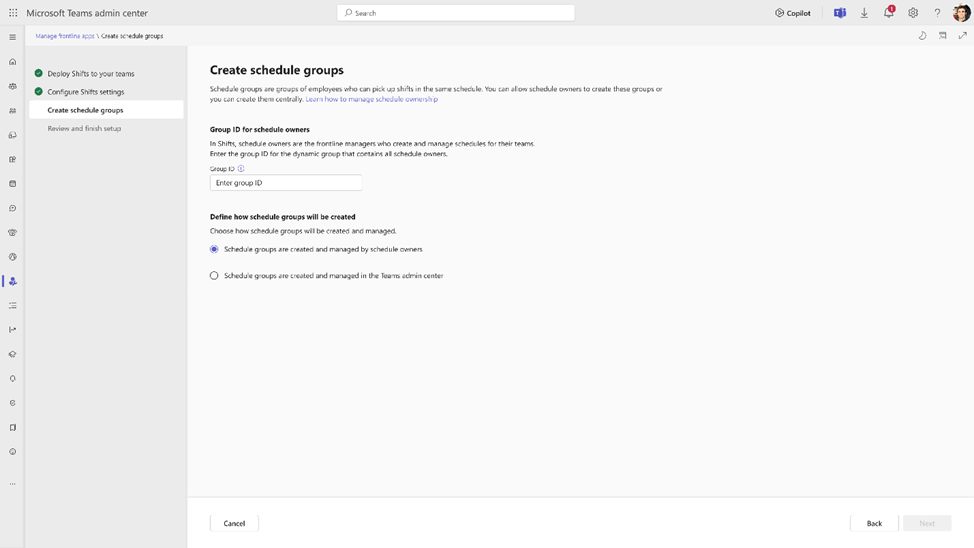Screen dimensions: 974x548
Task: Open the feedback comment icon below the header
Action: tap(942, 36)
